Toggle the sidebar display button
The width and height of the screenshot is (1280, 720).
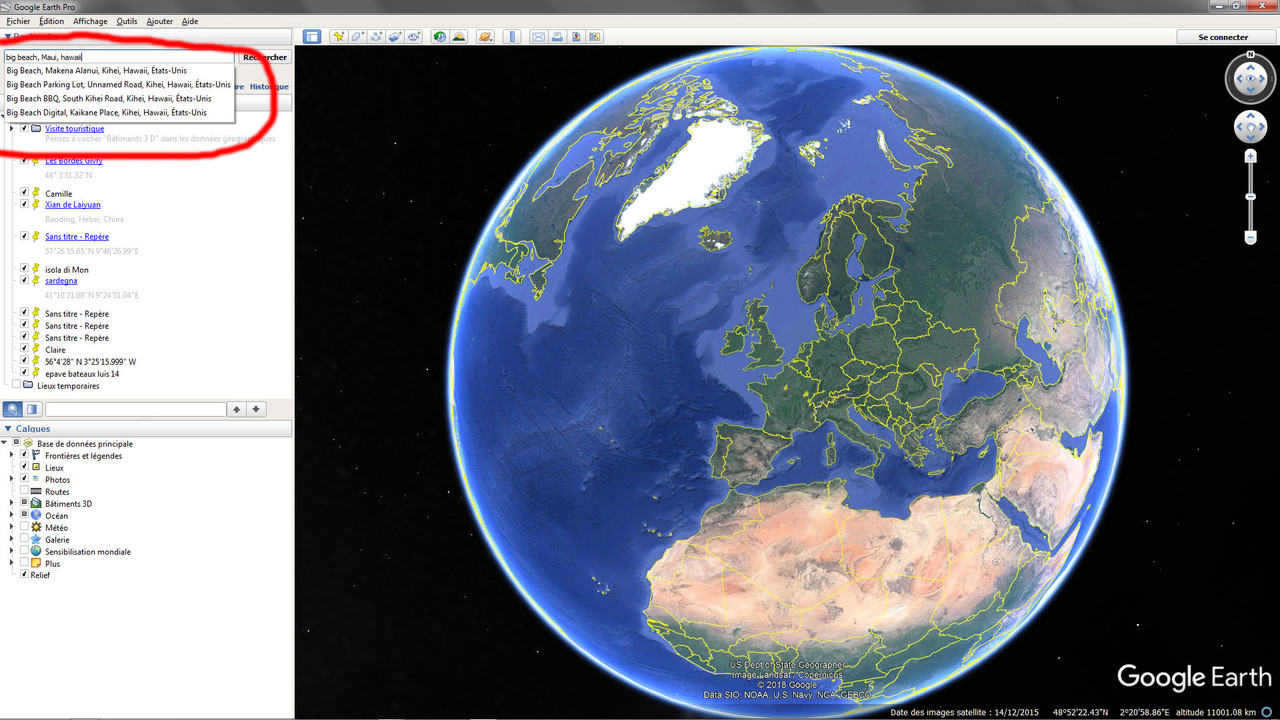(x=312, y=37)
